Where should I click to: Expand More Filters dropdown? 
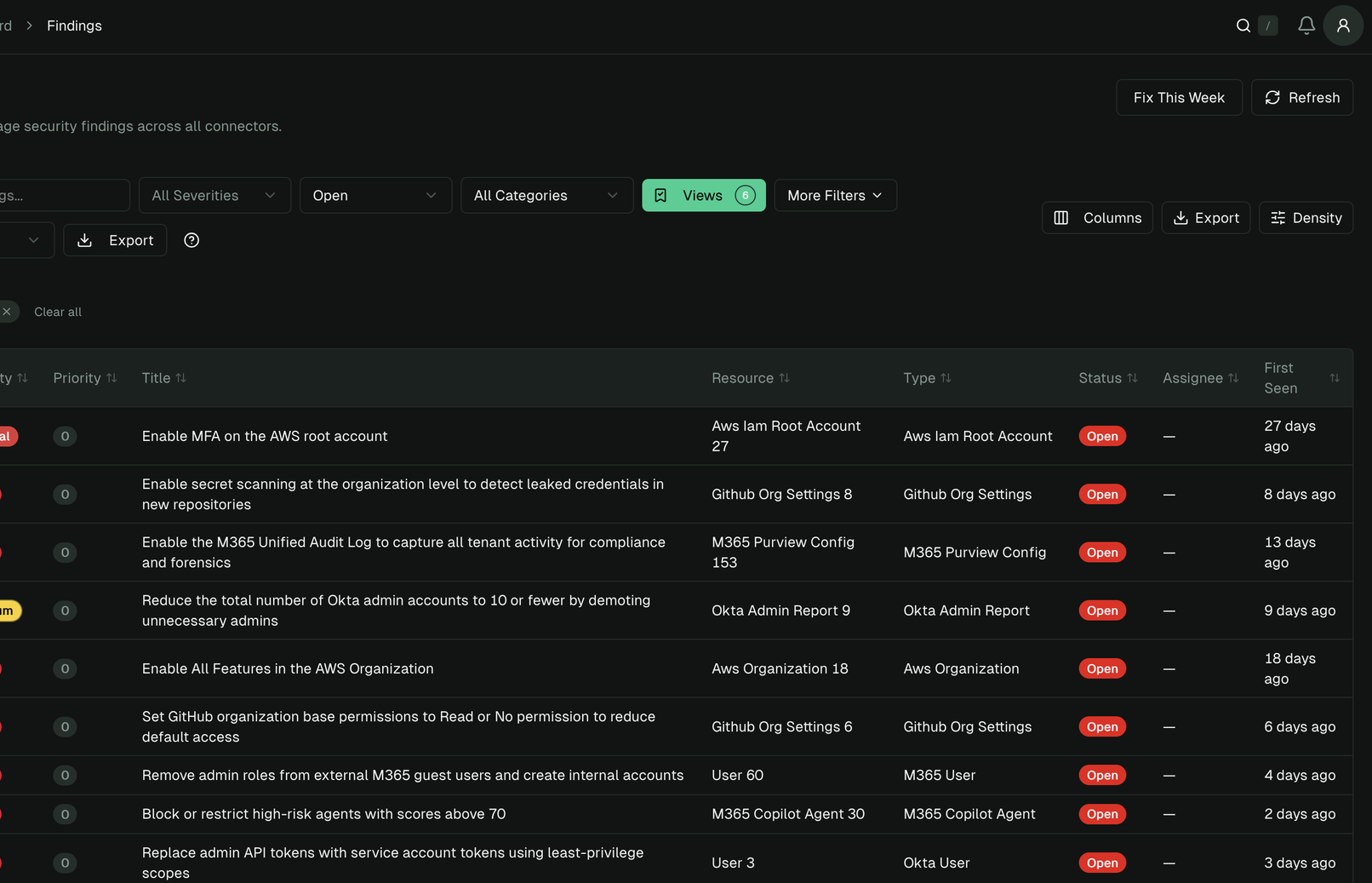(x=835, y=196)
